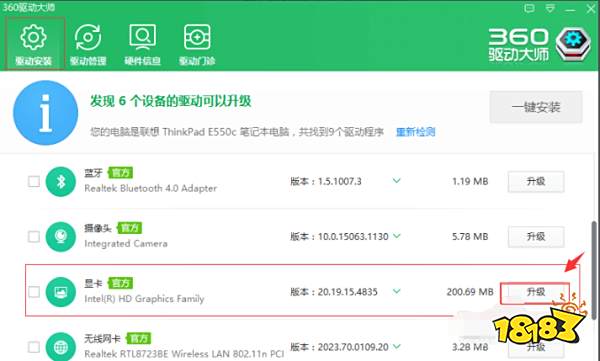Open the 驱动安装 tab
Screen dimensions: 600x361
[34, 44]
